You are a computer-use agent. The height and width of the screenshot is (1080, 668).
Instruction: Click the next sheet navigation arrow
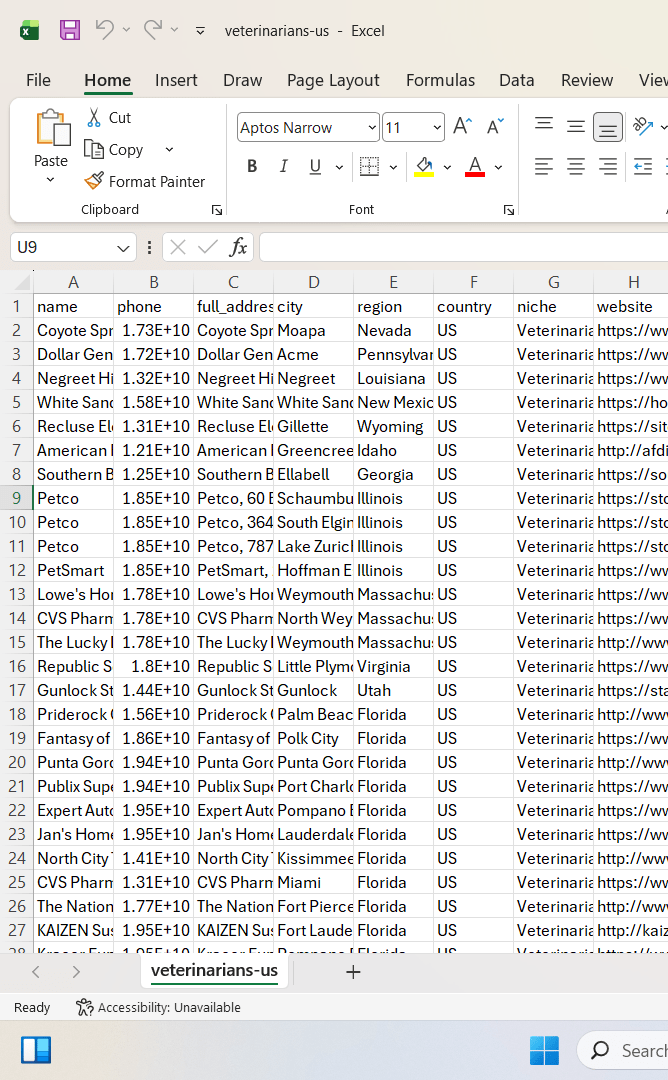pyautogui.click(x=76, y=972)
